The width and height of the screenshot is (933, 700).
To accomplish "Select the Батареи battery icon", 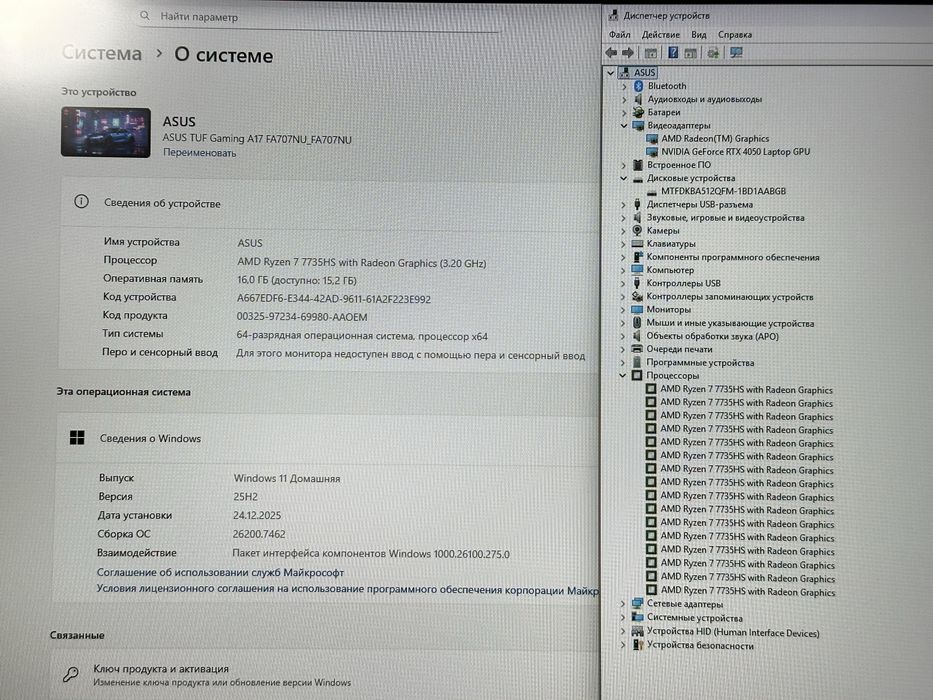I will click(x=638, y=112).
